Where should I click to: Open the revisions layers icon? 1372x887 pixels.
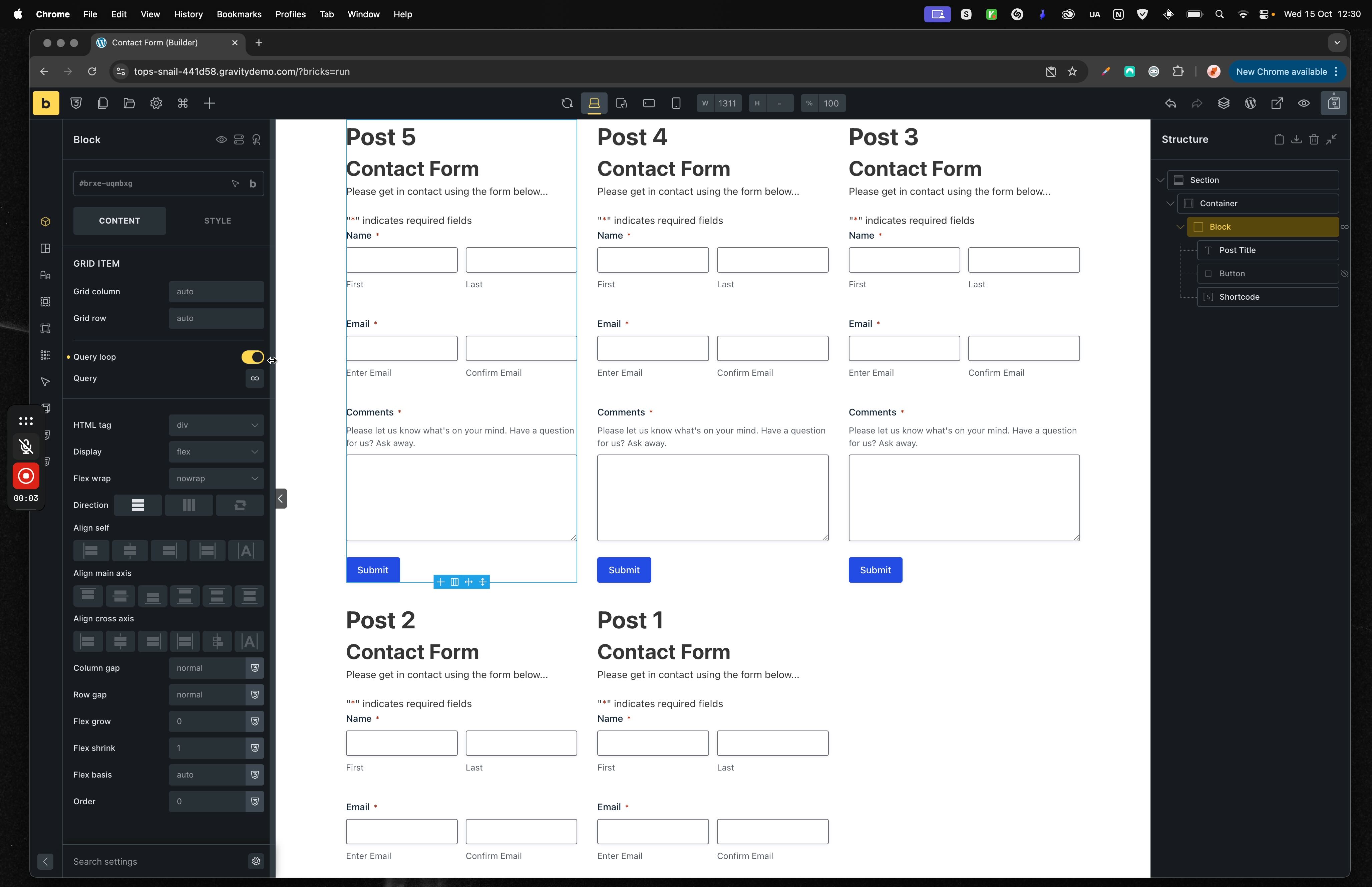(1224, 103)
